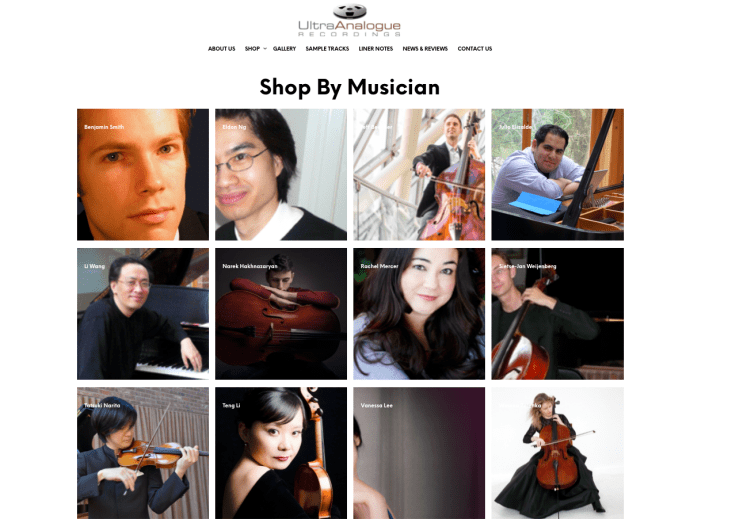Click the CONTACT US link
Image resolution: width=747 pixels, height=523 pixels.
[x=474, y=49]
